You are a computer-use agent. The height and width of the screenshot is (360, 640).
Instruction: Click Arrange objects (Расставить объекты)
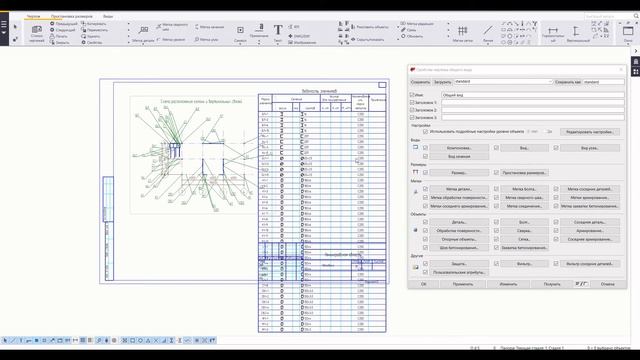click(370, 27)
